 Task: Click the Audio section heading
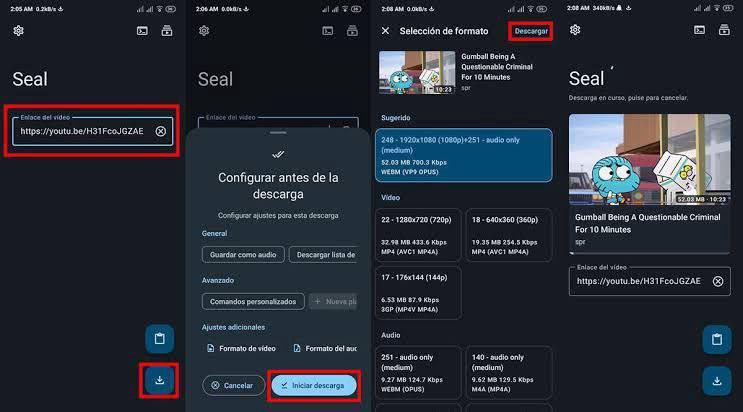tap(390, 335)
